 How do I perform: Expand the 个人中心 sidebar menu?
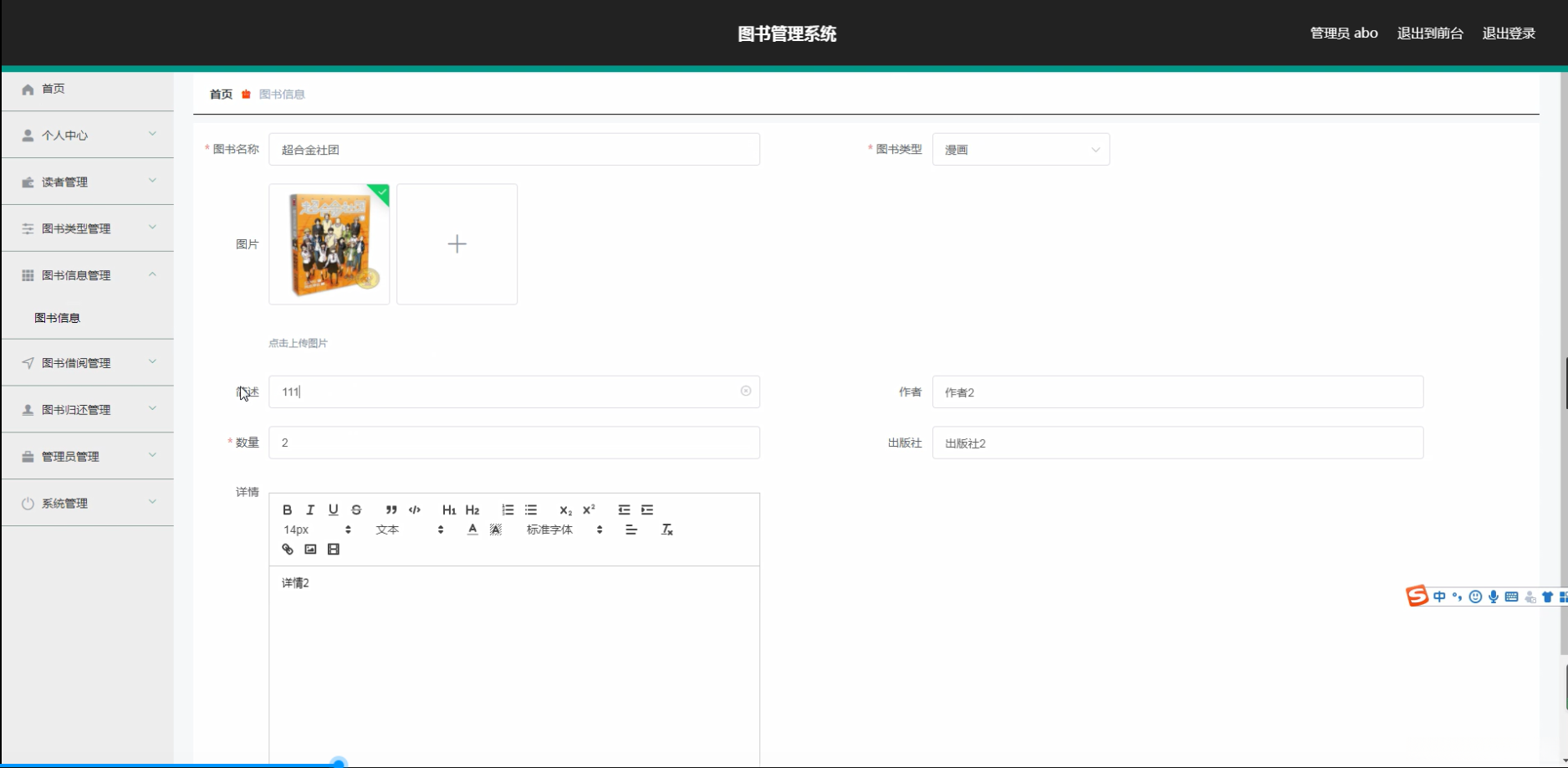coord(88,135)
